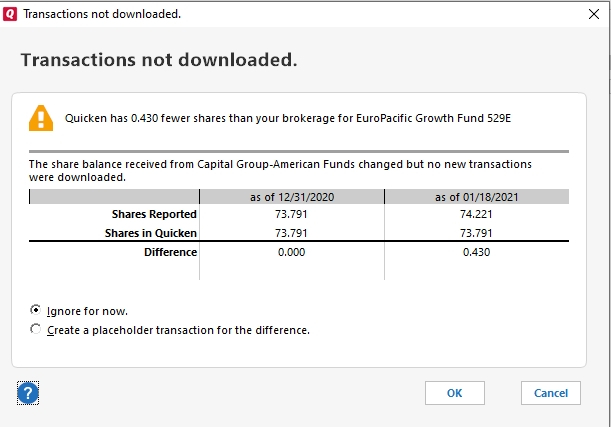Viewport: 611px width, 427px height.
Task: Select the 'Ignore for now' radio button
Action: [35, 310]
